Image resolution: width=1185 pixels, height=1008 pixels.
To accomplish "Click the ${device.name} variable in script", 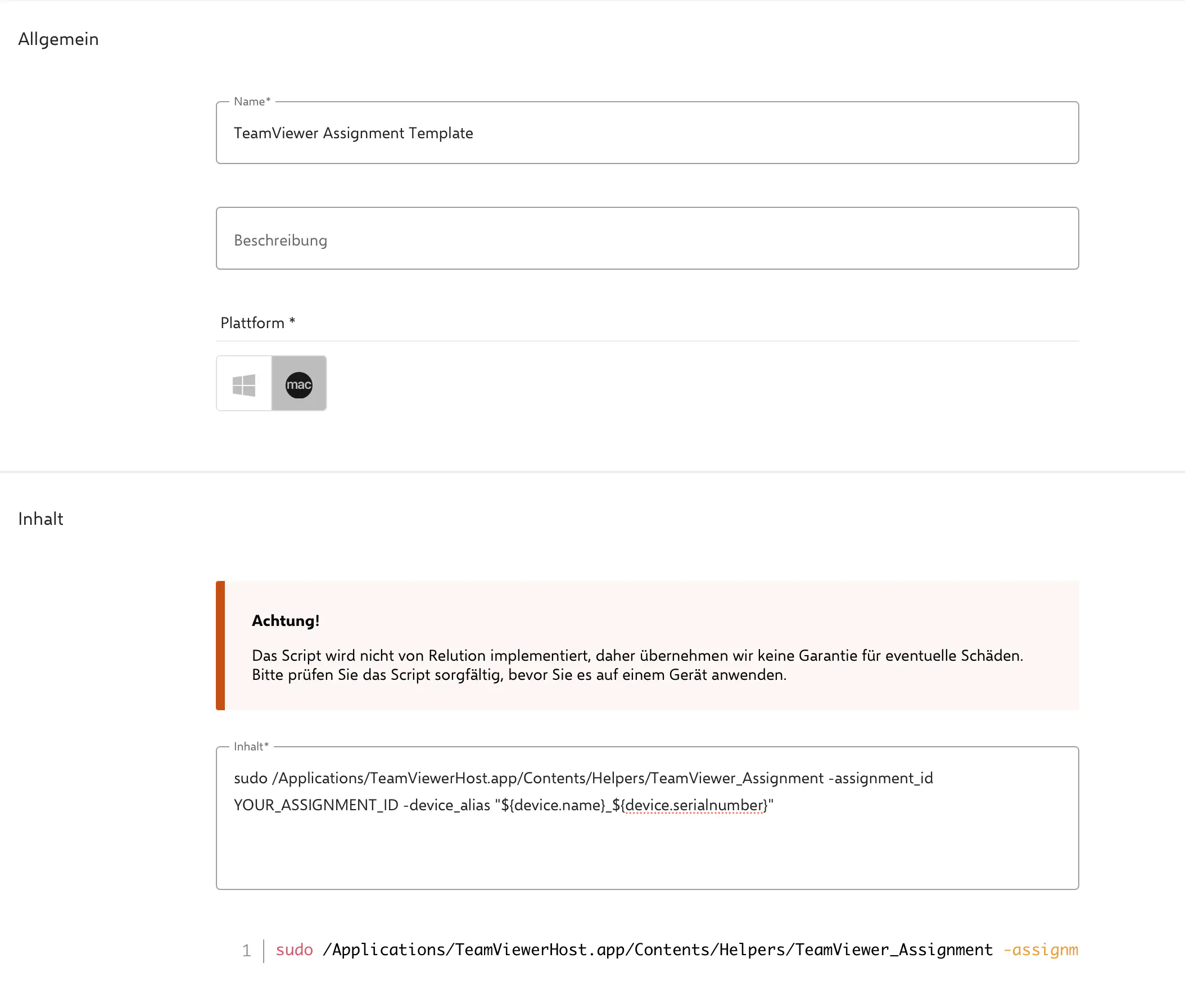I will pos(553,805).
